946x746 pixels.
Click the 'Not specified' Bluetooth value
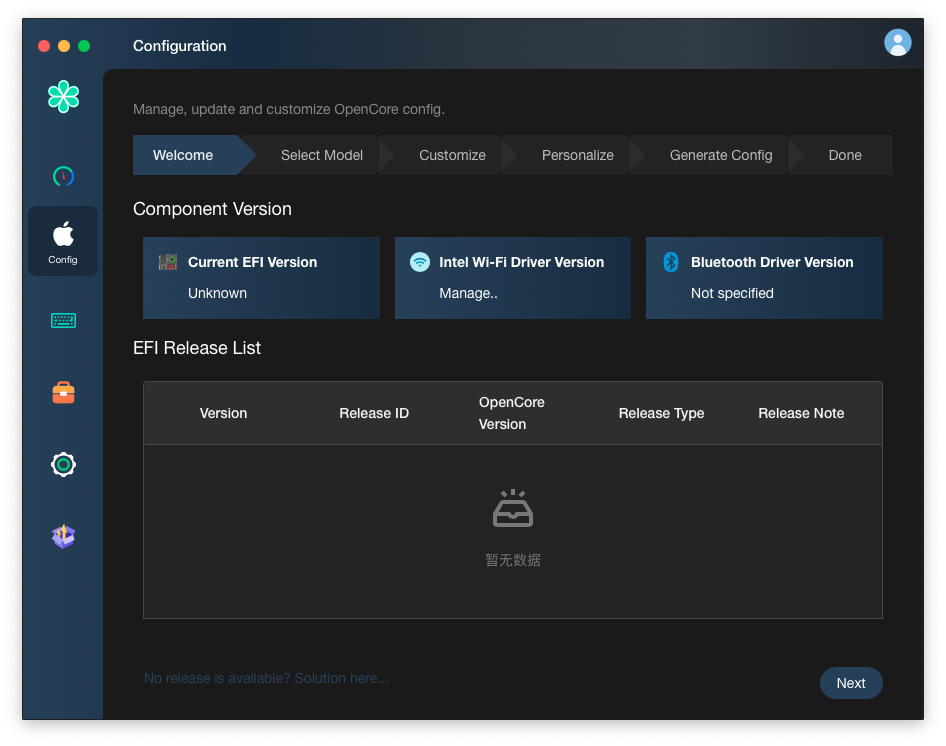point(732,293)
